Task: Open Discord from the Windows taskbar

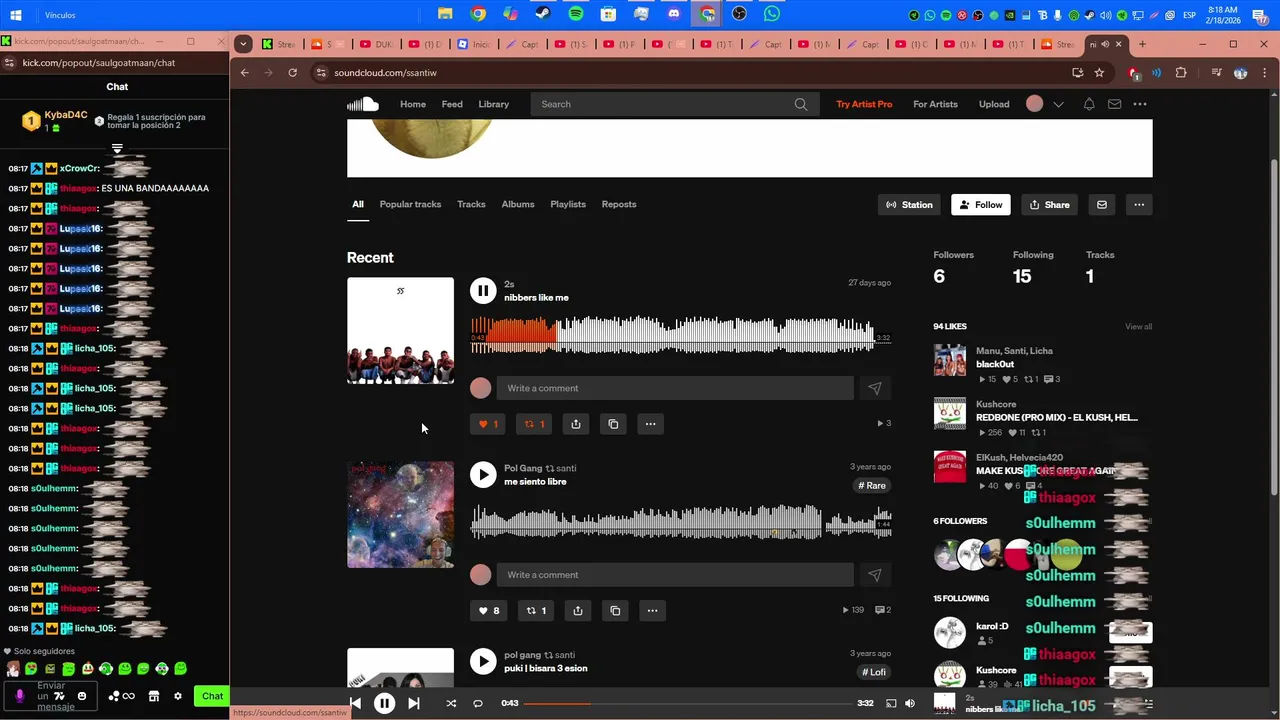Action: [673, 14]
